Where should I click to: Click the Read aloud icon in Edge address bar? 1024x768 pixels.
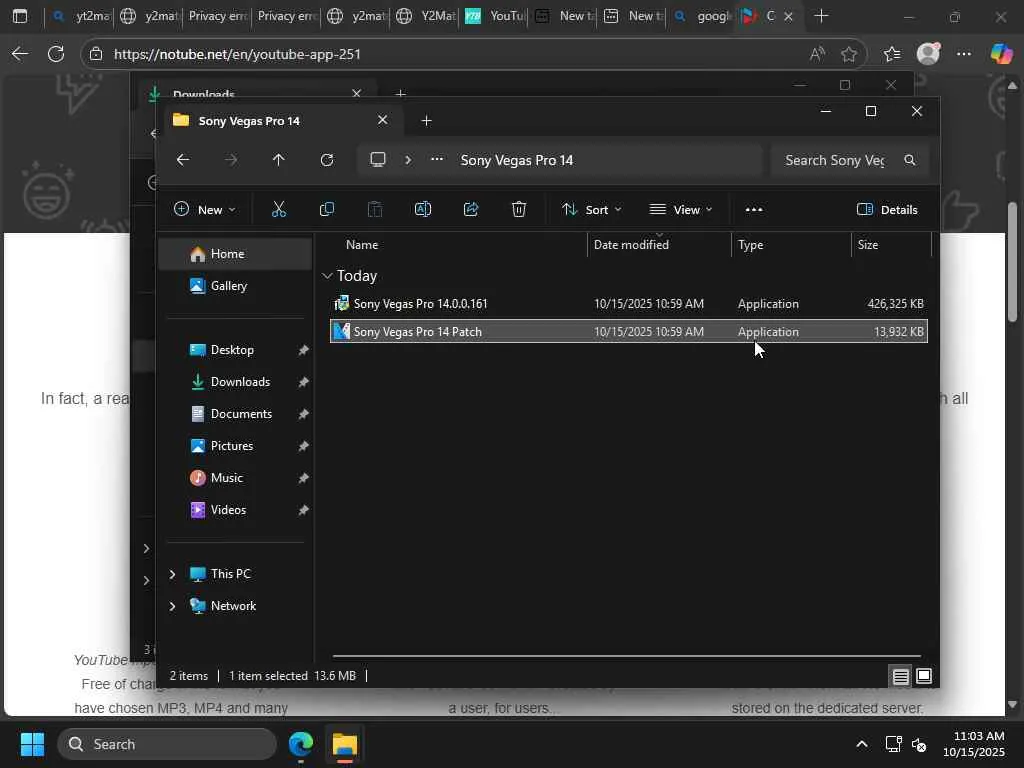click(817, 54)
